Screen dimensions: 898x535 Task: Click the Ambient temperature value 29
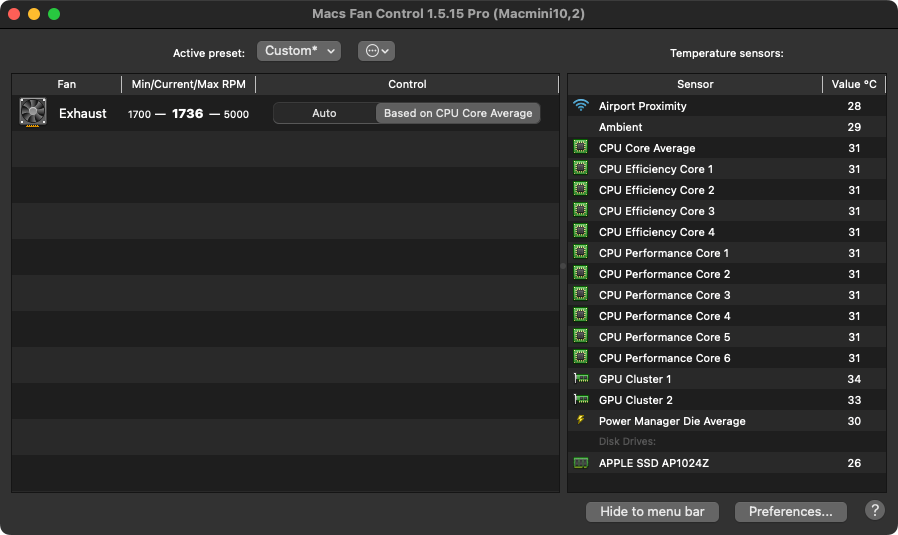click(x=854, y=127)
